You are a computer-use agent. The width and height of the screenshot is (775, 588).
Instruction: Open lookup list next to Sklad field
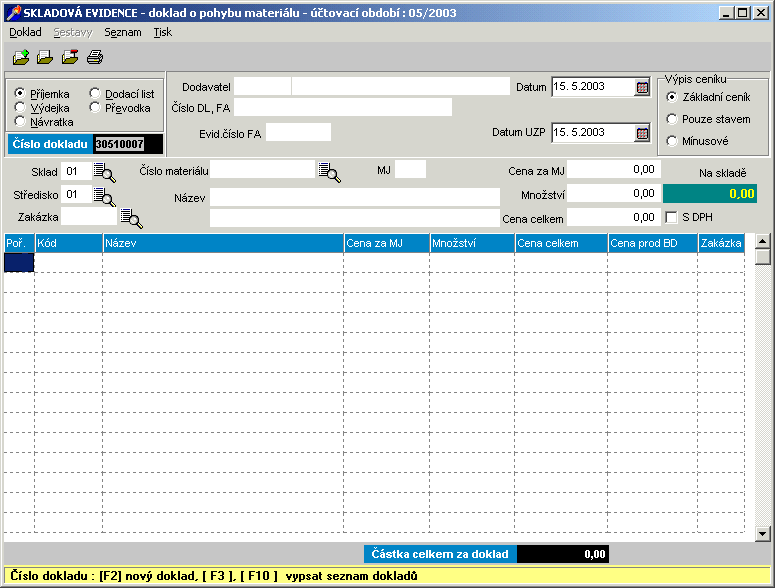tap(104, 172)
